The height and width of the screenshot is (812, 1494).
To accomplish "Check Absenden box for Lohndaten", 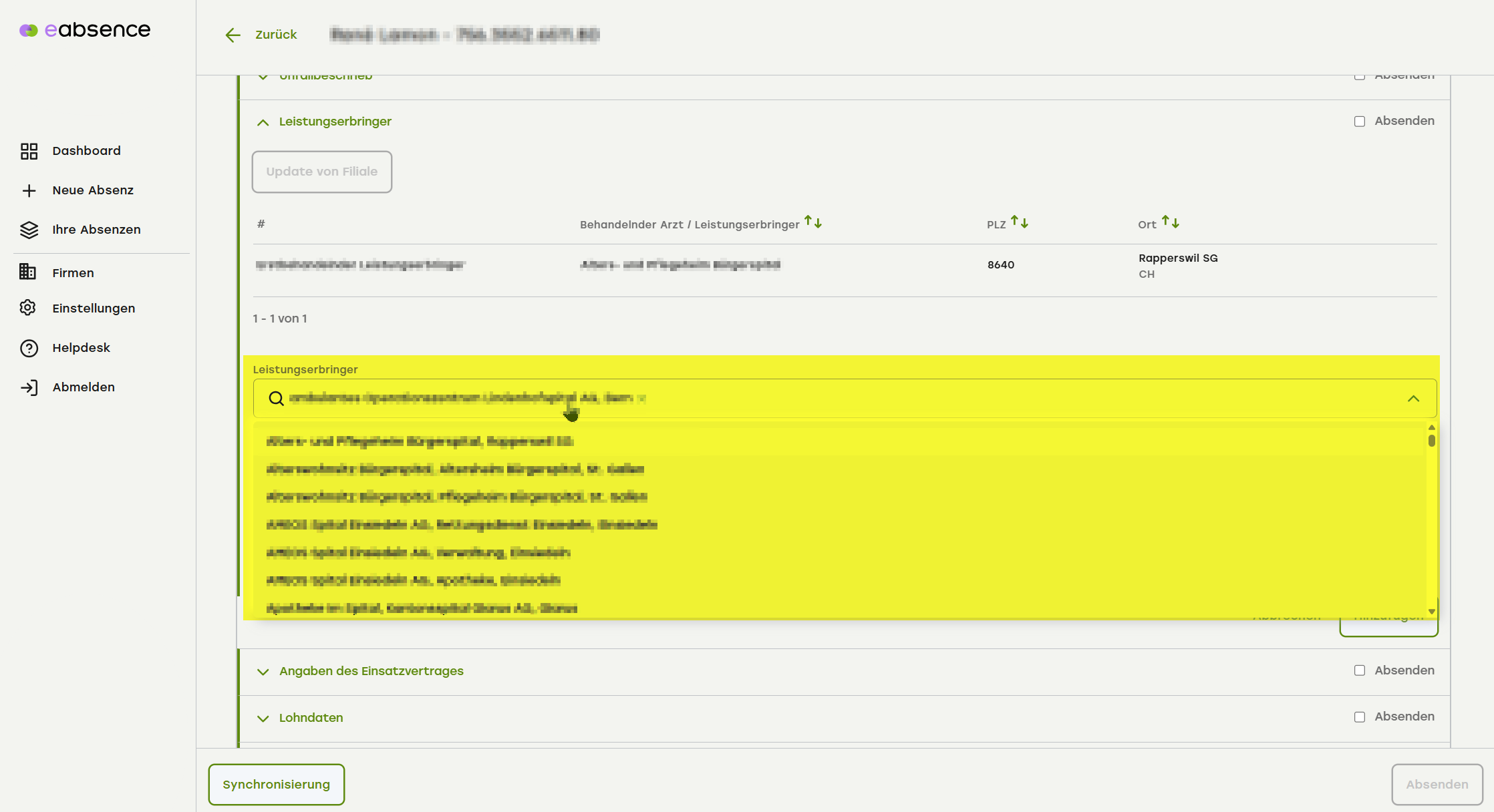I will coord(1359,717).
